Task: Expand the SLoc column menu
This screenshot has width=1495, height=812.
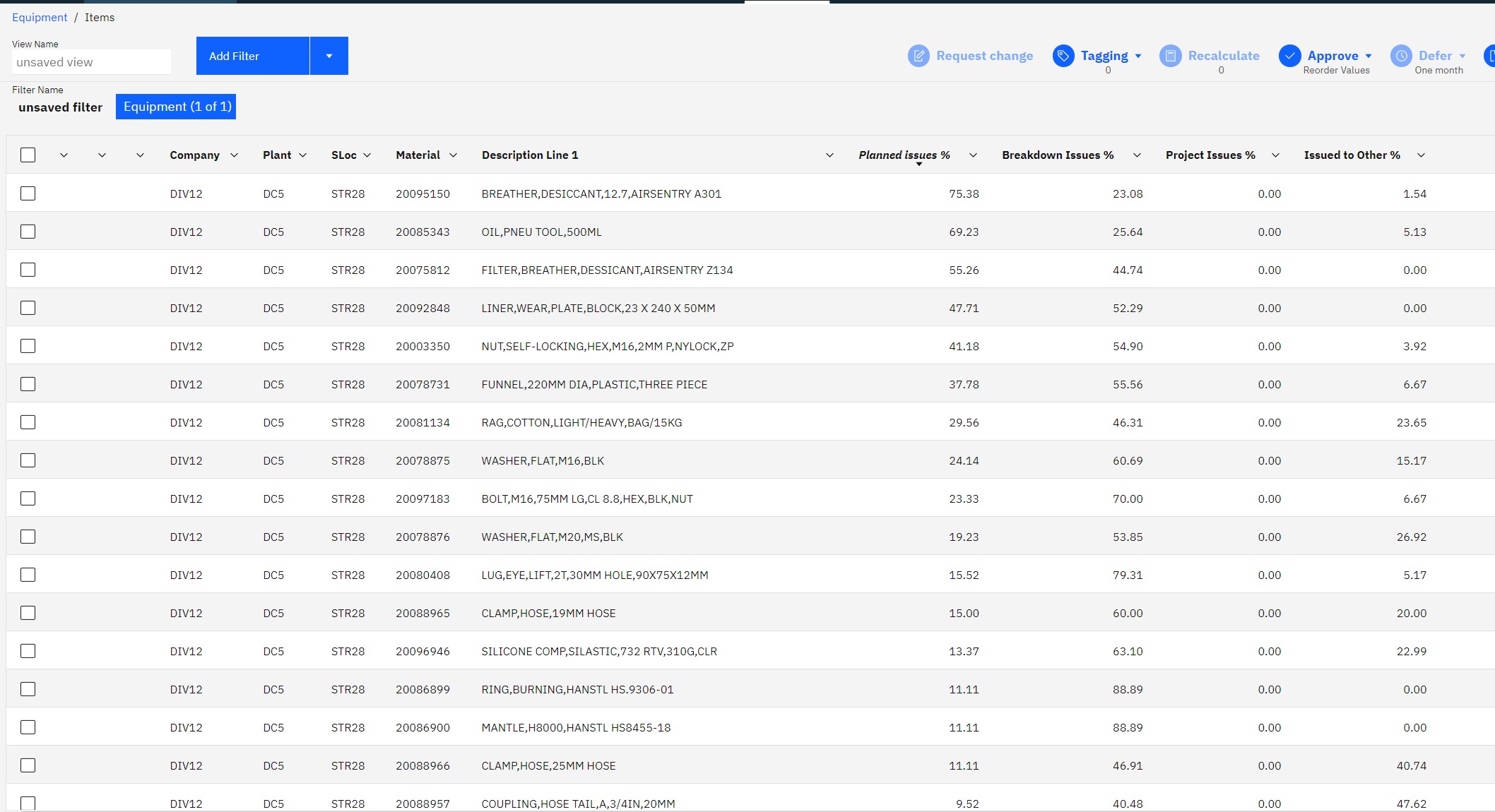Action: point(367,155)
